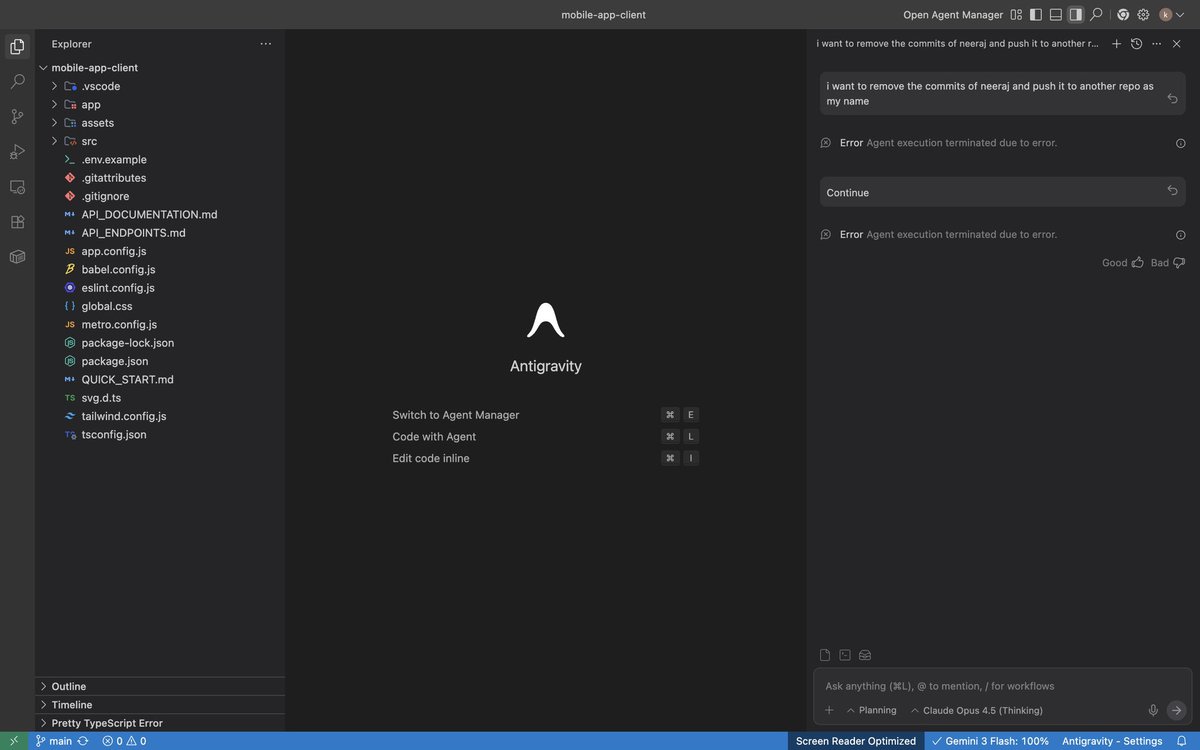This screenshot has width=1200, height=750.
Task: Expand the .vscode folder
Action: [x=160, y=86]
